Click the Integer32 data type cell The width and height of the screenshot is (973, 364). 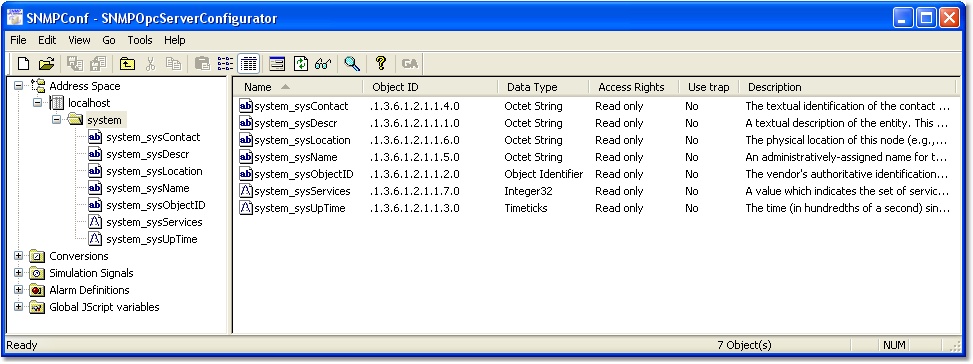coord(528,191)
